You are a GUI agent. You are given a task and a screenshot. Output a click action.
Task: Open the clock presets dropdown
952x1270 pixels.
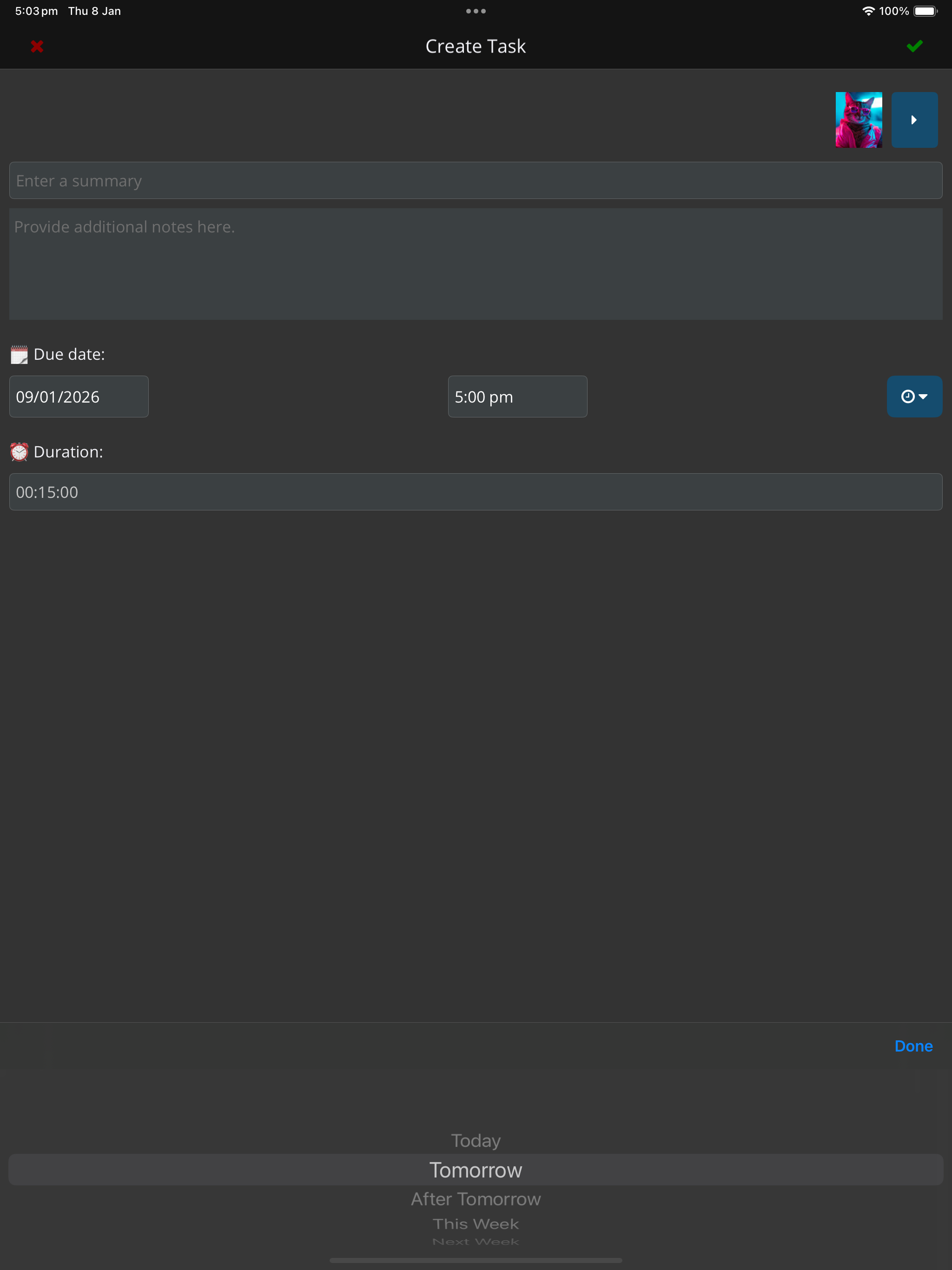[x=914, y=397]
